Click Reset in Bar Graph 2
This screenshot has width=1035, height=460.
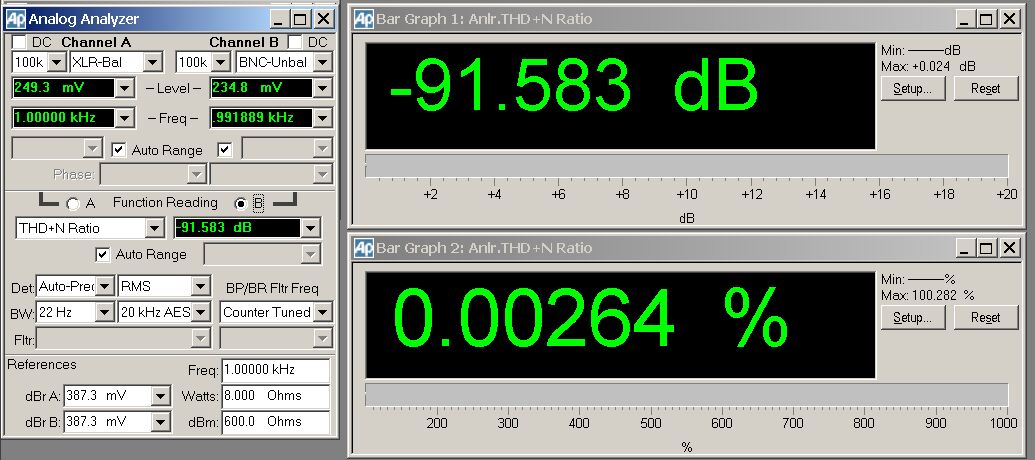coord(985,317)
